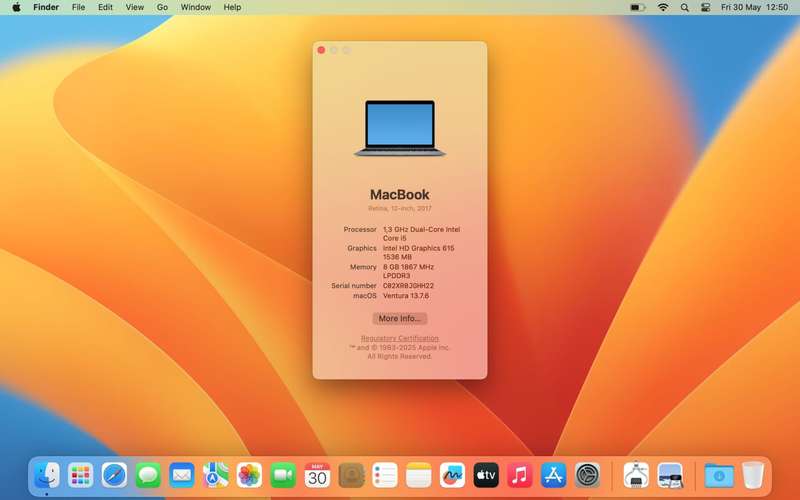Open System Information in the Dock
800x500 pixels.
(x=636, y=476)
